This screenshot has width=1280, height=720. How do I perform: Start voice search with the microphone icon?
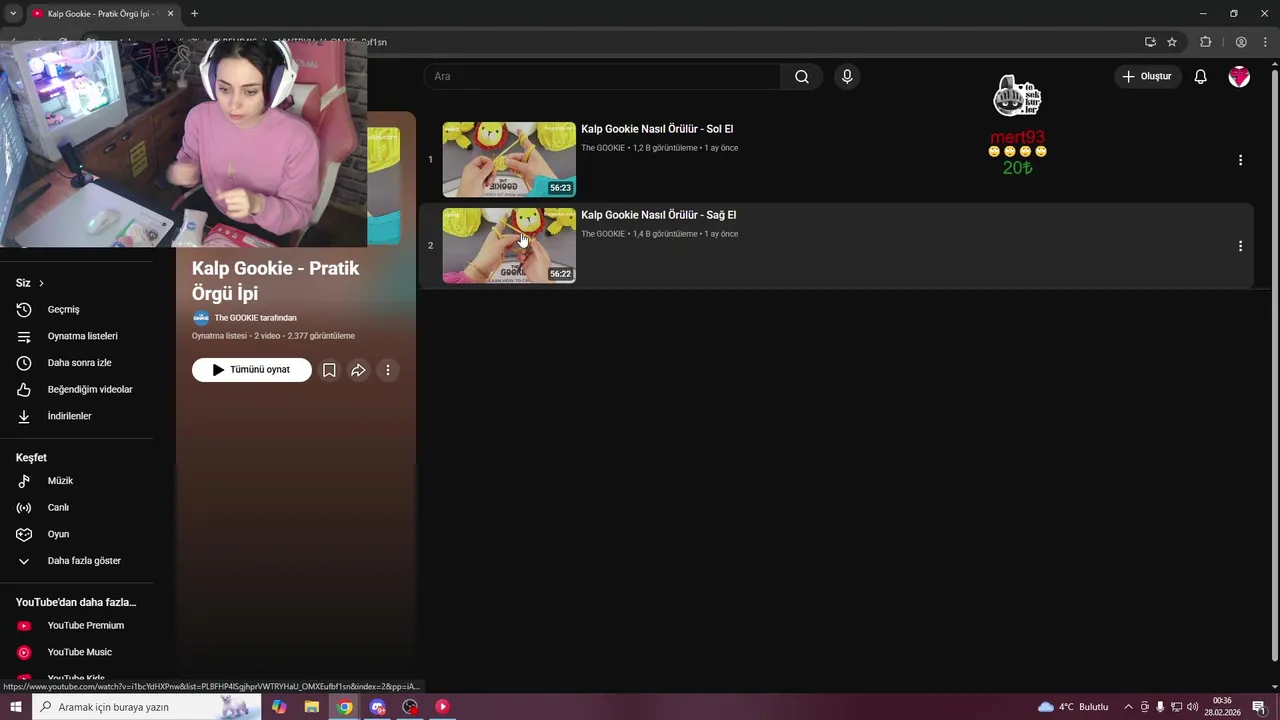(x=847, y=77)
